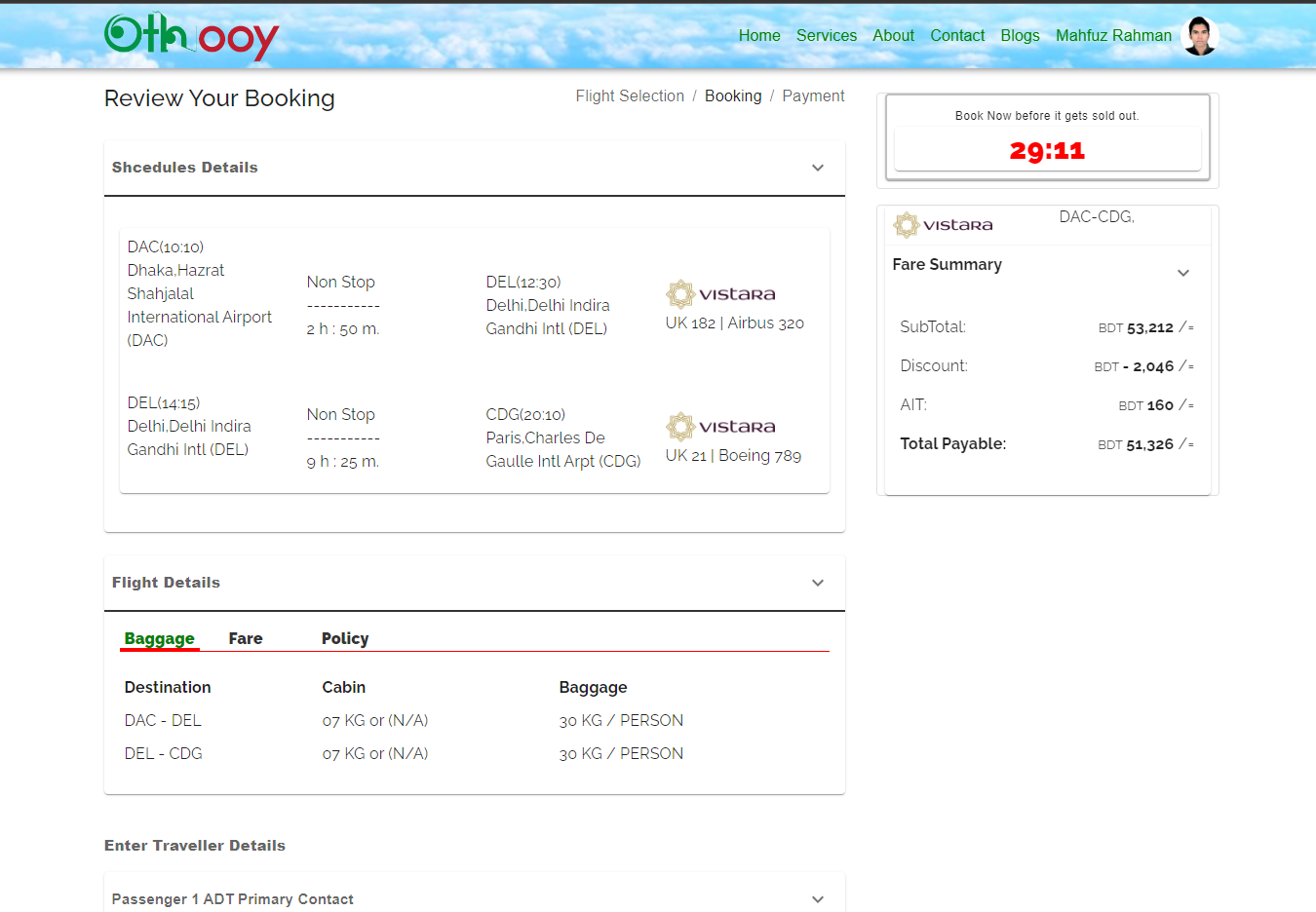
Task: Collapse the Shcedules Details section
Action: click(817, 168)
